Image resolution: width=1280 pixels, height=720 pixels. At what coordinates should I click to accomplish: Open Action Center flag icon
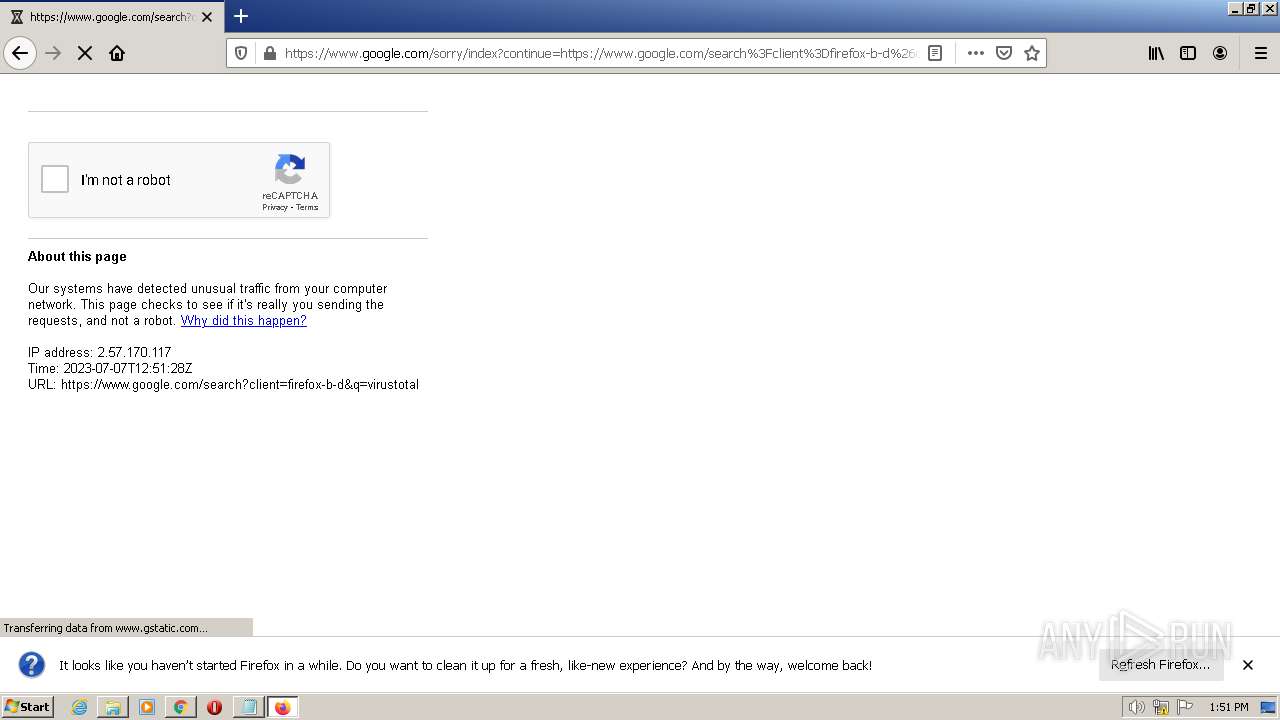[x=1185, y=707]
